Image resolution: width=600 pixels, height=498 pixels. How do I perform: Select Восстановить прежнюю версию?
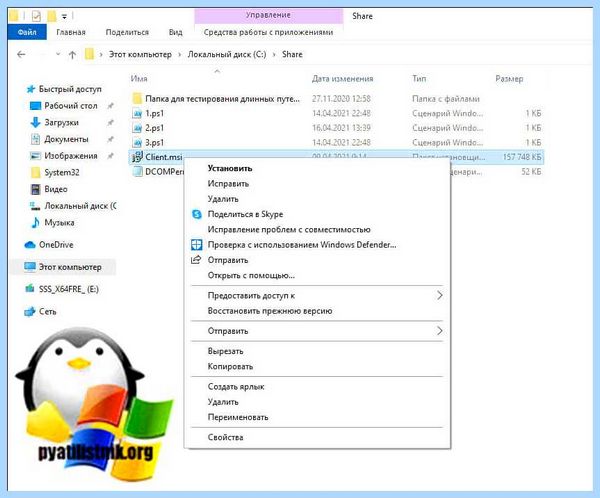[x=270, y=311]
